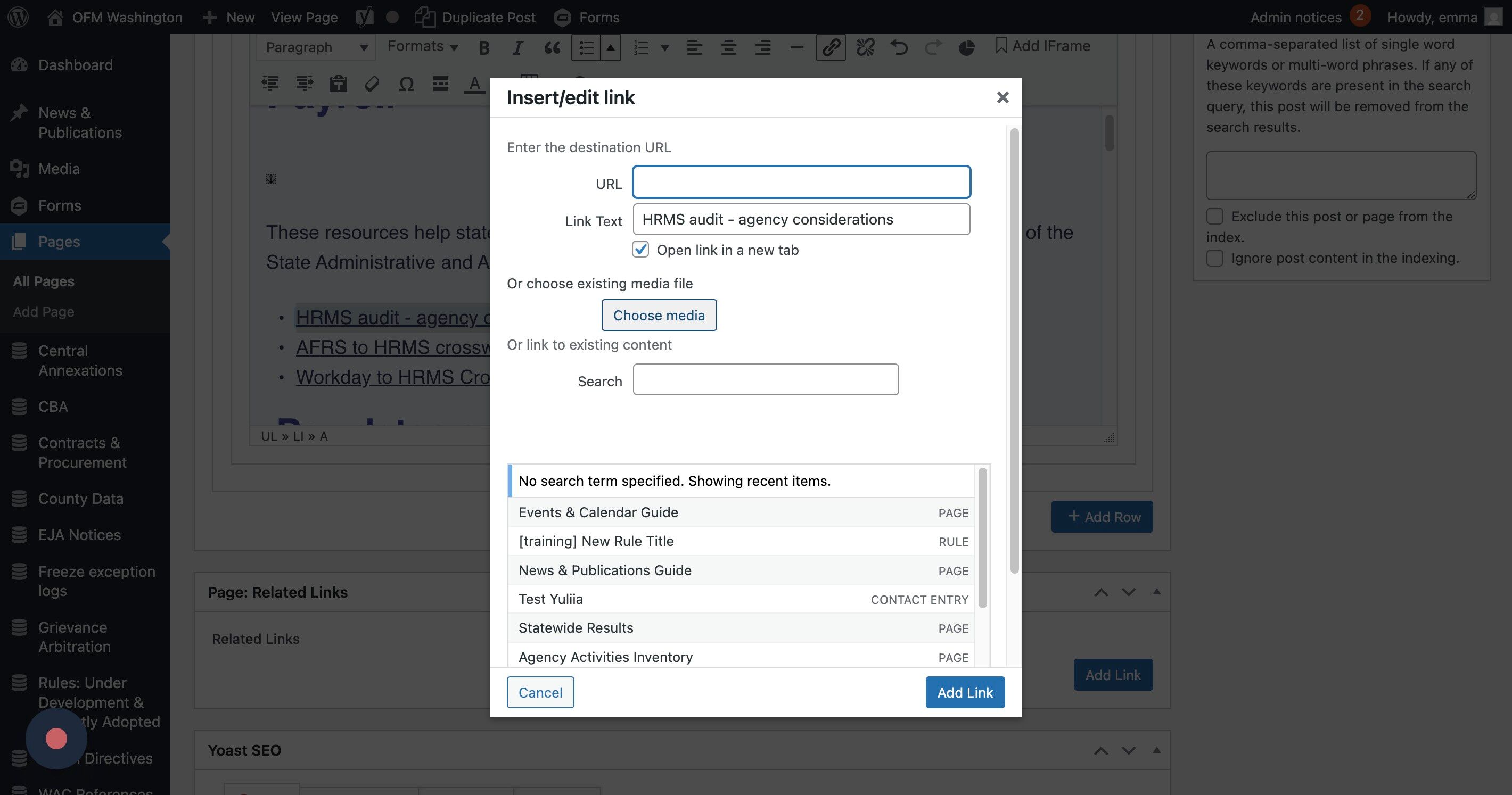Click the Insert/edit link toolbar icon
Viewport: 1512px width, 795px height.
[831, 47]
